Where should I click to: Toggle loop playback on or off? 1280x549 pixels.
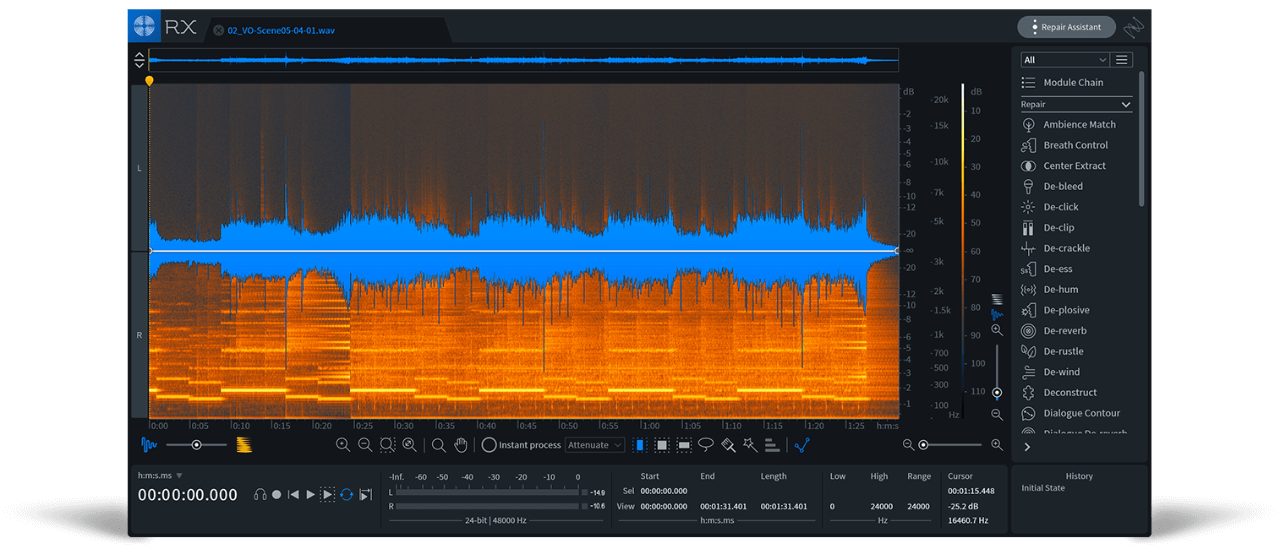(x=346, y=494)
